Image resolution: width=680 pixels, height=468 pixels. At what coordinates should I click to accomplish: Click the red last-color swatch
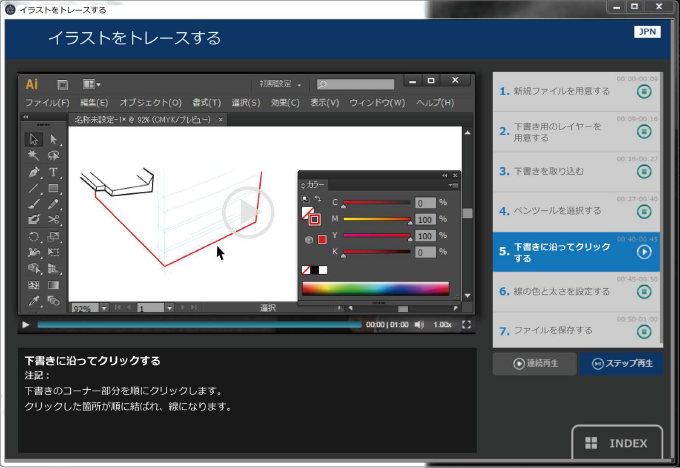point(322,239)
